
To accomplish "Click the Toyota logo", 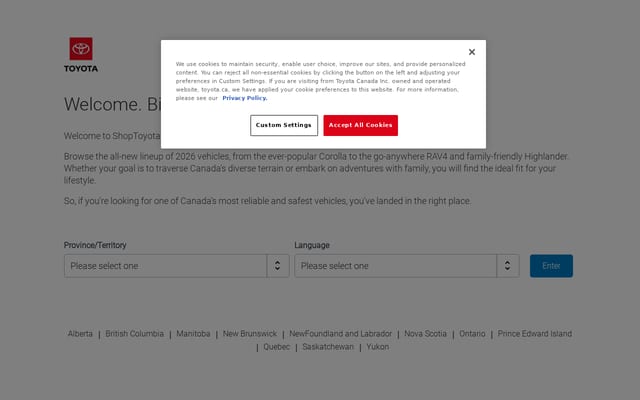I will [81, 55].
